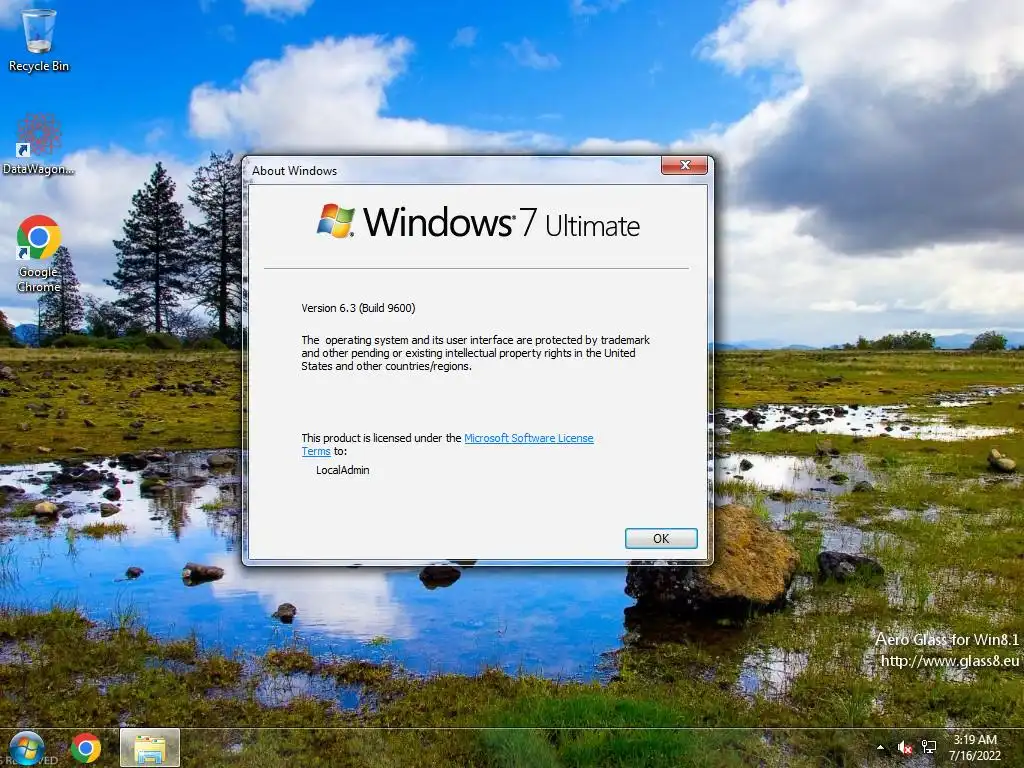This screenshot has height=768, width=1024.
Task: Click the LocalAdmin licensee name
Action: [x=343, y=470]
